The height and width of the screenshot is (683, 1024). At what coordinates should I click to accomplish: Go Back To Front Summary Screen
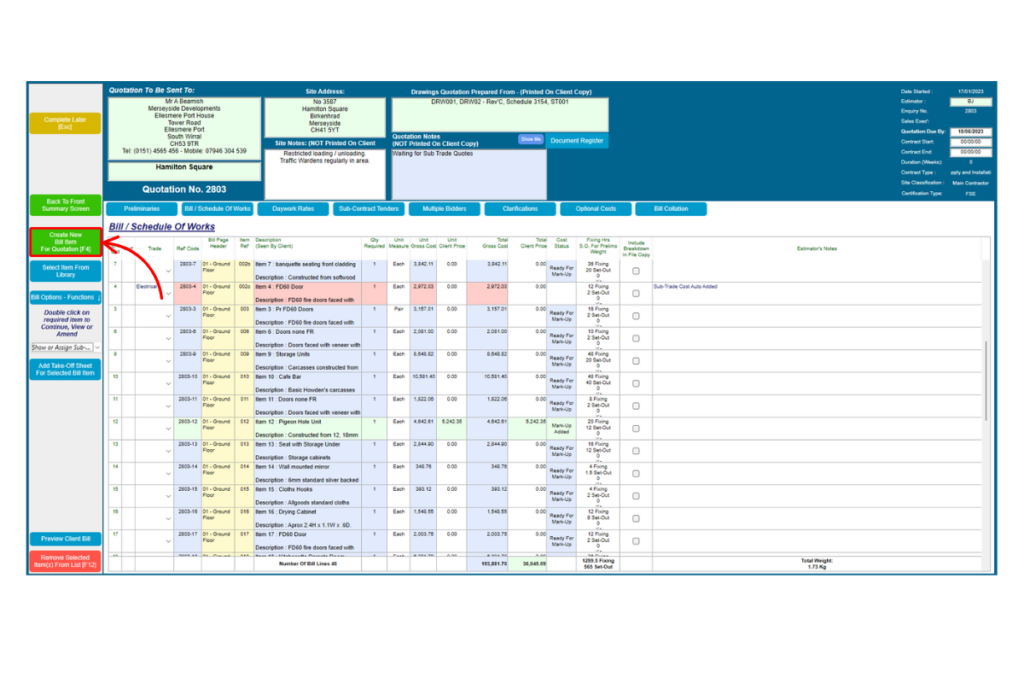point(65,205)
